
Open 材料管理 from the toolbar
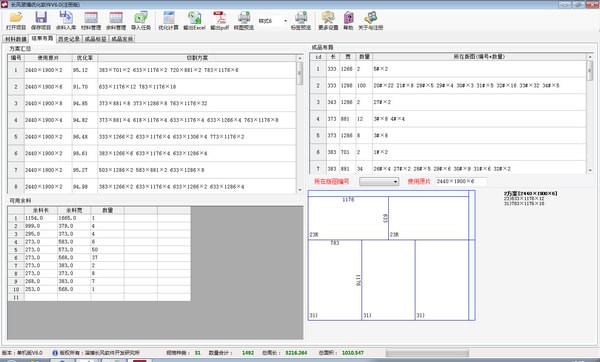[x=91, y=21]
